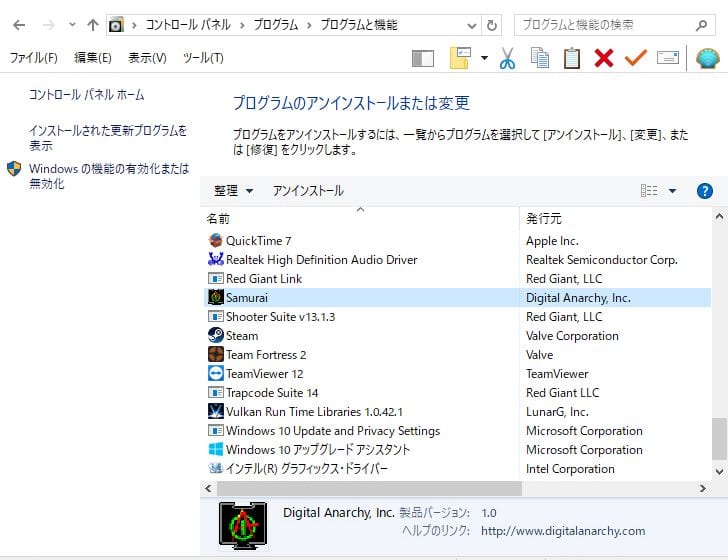Expand the address bar history dropdown
The image size is (728, 560).
472,26
